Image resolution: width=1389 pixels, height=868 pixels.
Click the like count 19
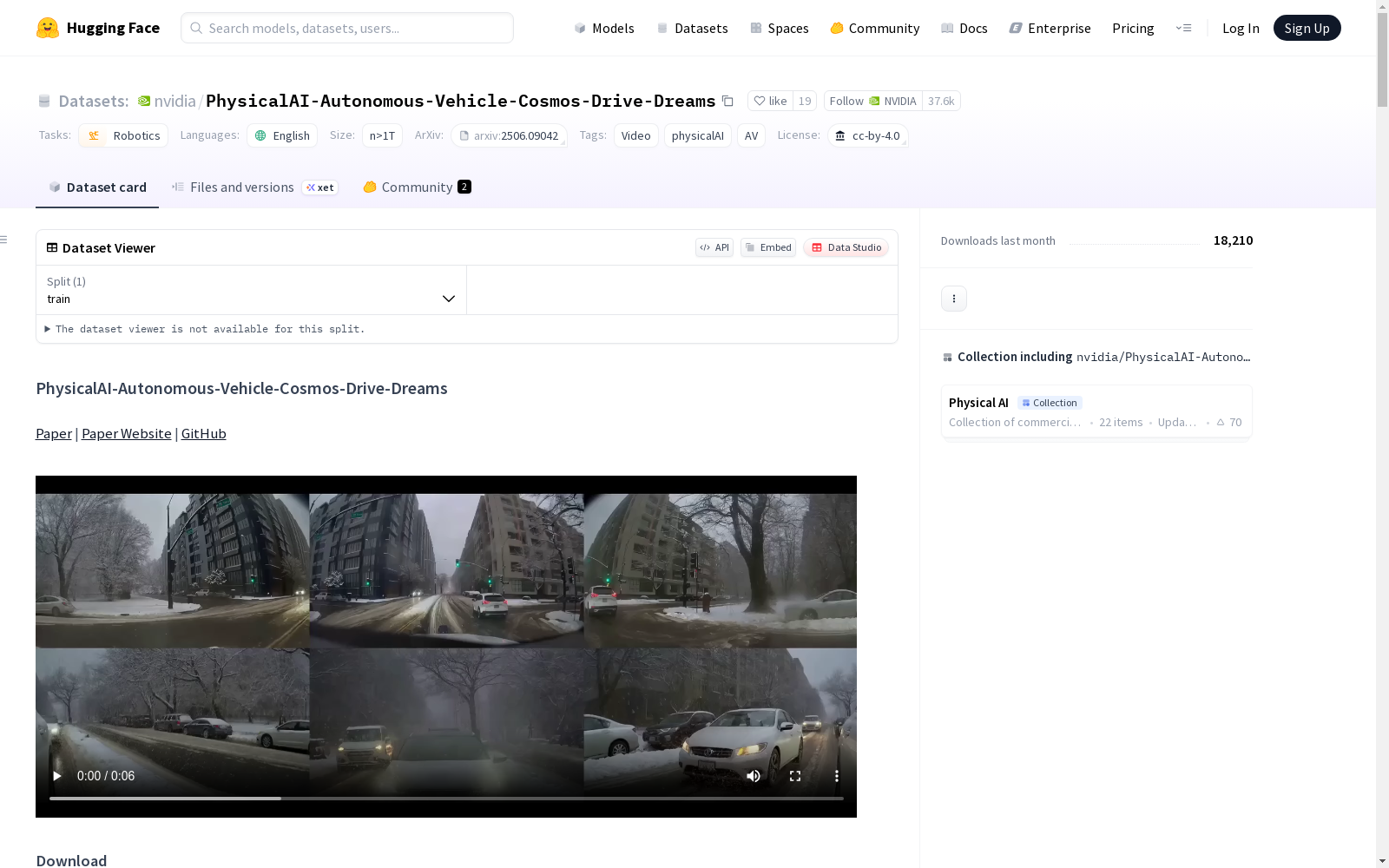click(x=805, y=101)
